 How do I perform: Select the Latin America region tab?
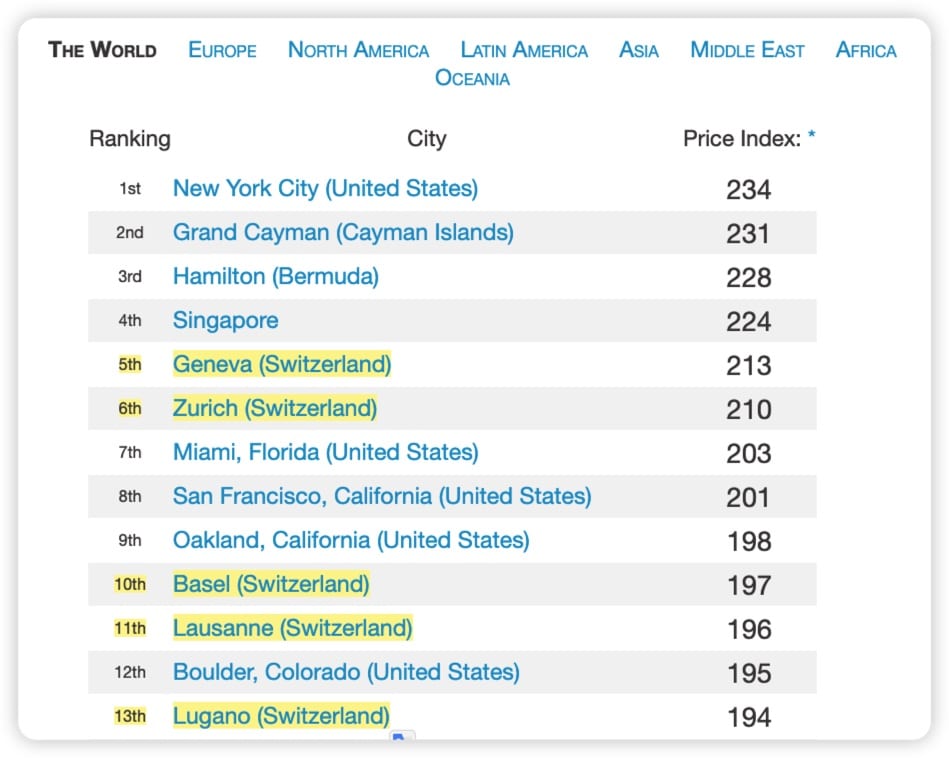pyautogui.click(x=524, y=50)
